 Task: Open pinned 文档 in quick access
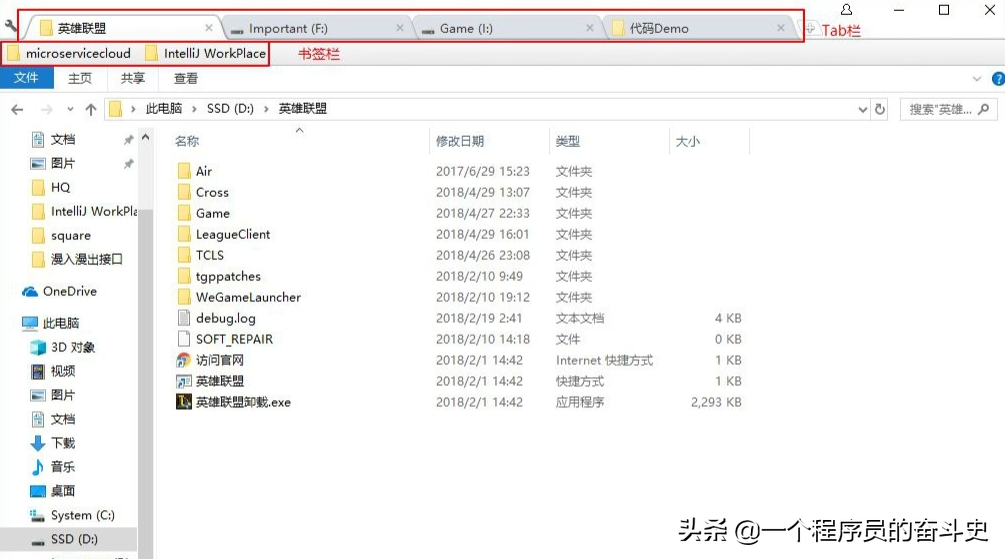point(63,139)
